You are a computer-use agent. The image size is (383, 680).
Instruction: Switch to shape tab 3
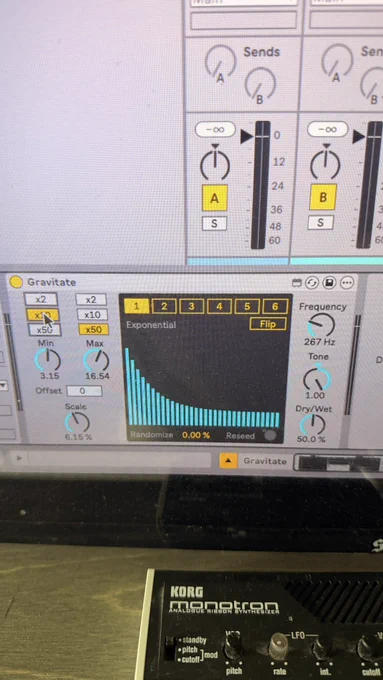[192, 307]
